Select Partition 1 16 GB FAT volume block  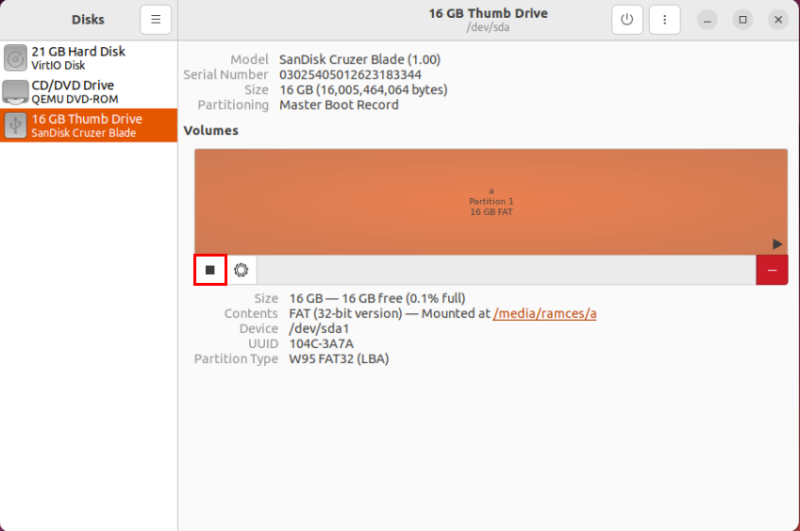pyautogui.click(x=491, y=201)
